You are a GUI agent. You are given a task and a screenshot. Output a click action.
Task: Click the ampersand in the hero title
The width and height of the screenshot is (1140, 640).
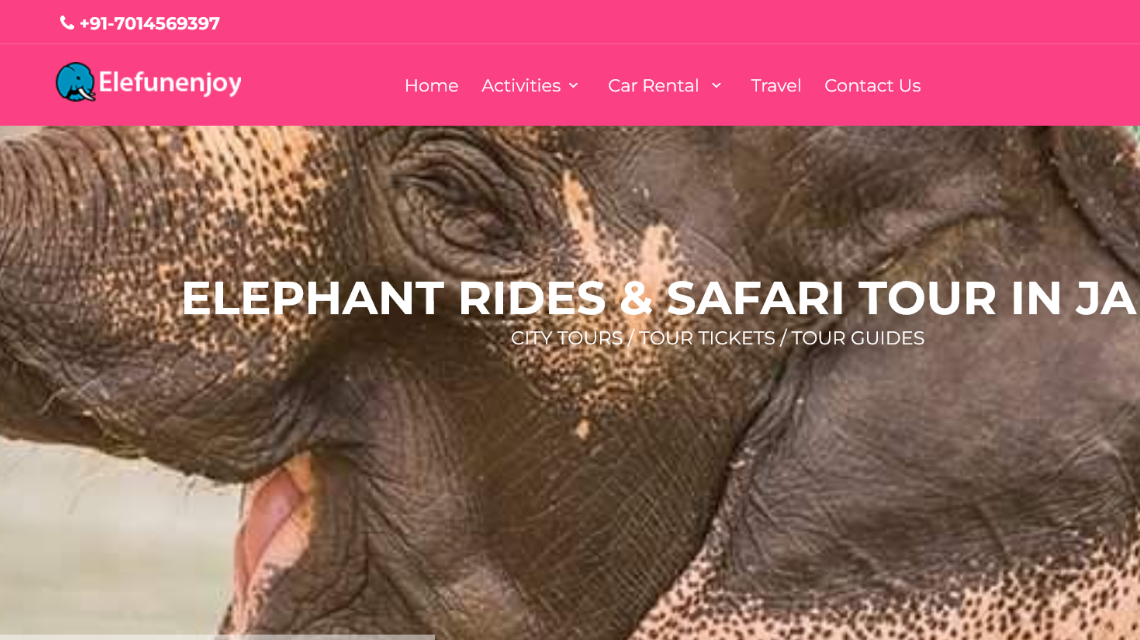coord(636,298)
